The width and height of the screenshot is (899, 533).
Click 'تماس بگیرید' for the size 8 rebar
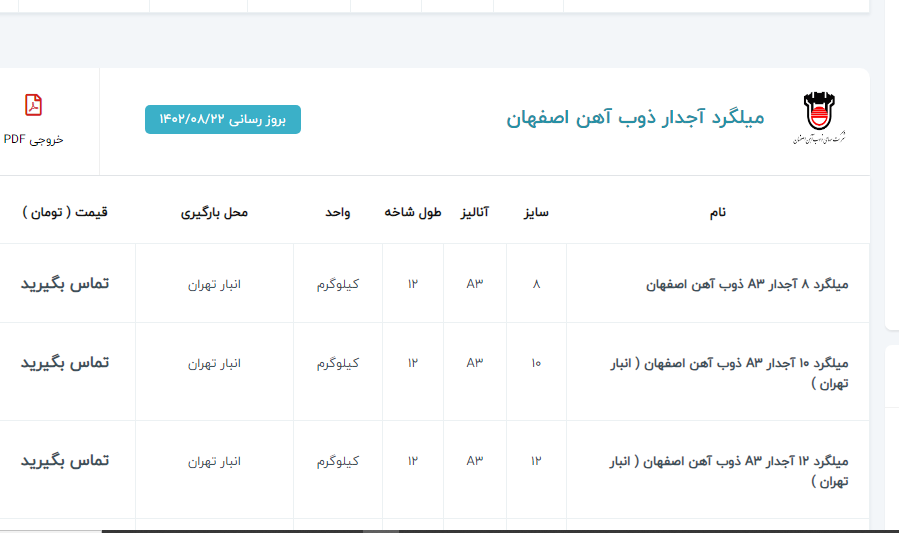(65, 284)
